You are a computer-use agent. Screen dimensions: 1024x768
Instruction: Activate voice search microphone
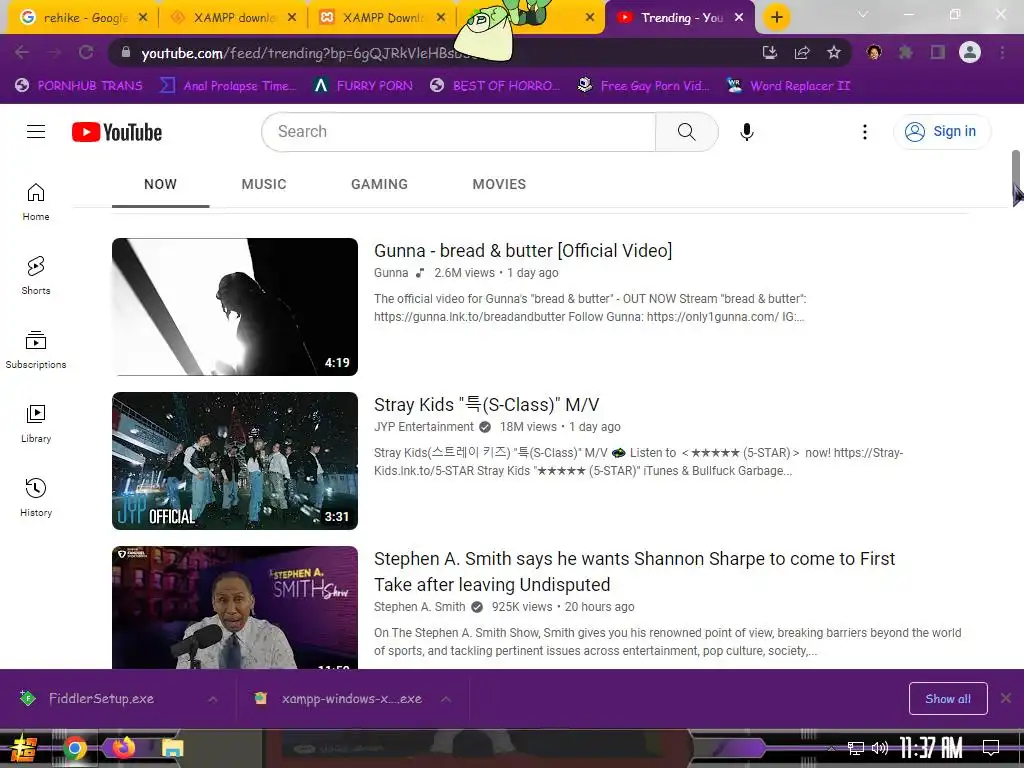tap(746, 132)
